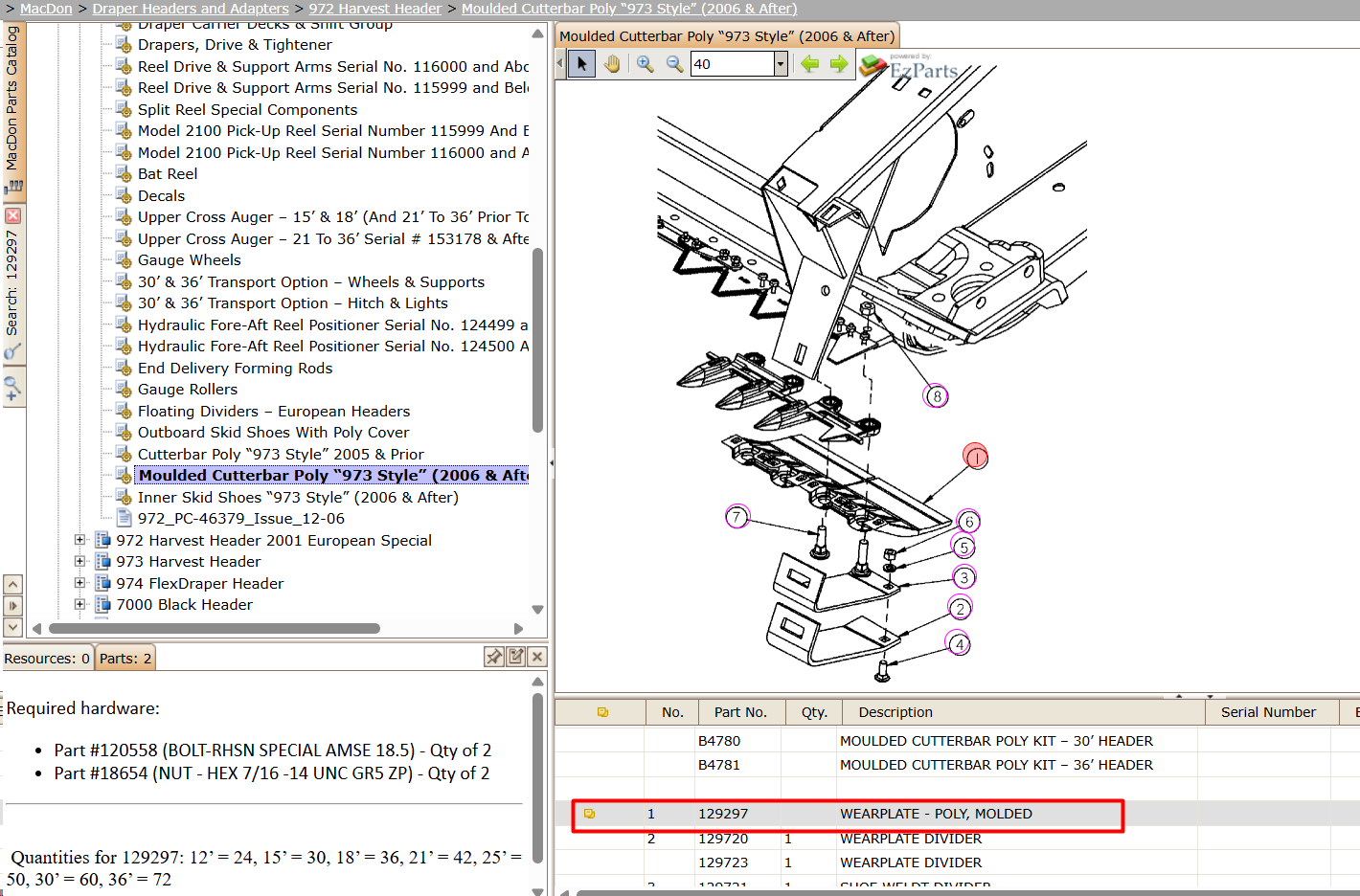Open Drapers, Drive & Tightener tree item
1360x896 pixels.
[x=235, y=45]
